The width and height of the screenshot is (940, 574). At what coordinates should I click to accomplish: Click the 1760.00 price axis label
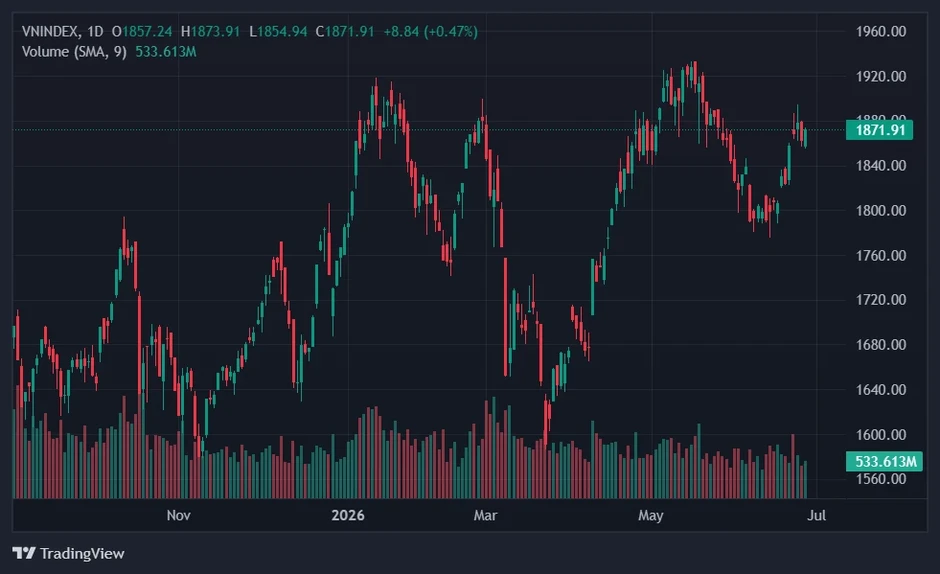click(x=881, y=256)
